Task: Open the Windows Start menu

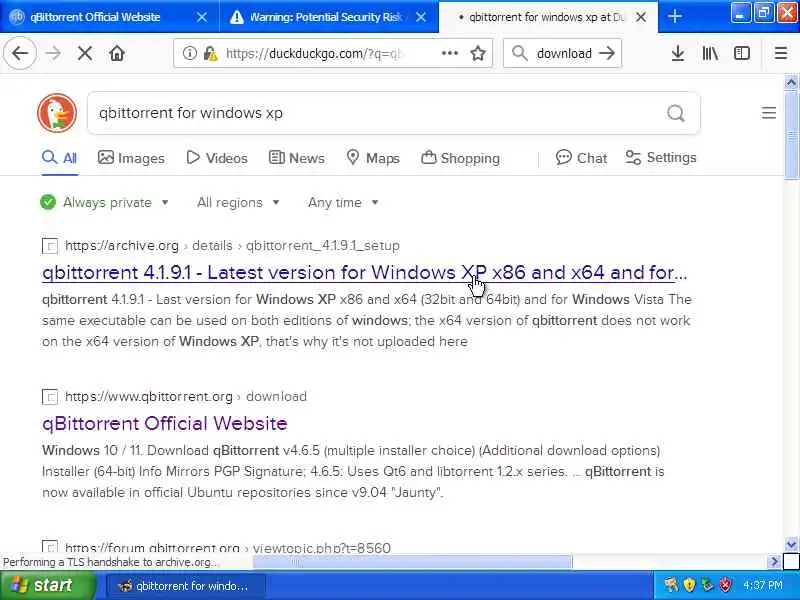Action: pos(48,585)
